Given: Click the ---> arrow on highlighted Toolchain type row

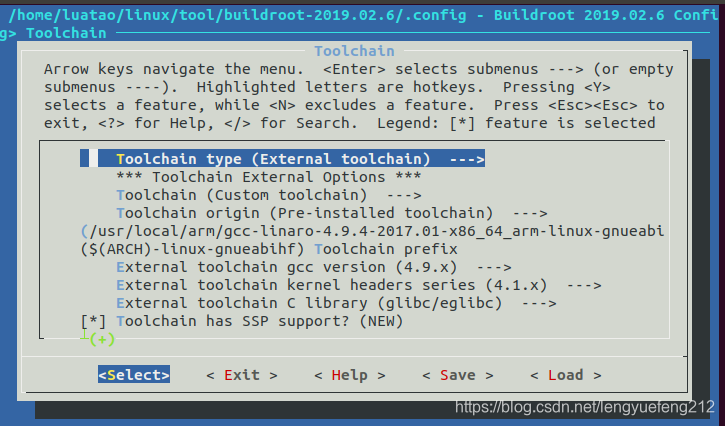Looking at the screenshot, I should point(467,159).
